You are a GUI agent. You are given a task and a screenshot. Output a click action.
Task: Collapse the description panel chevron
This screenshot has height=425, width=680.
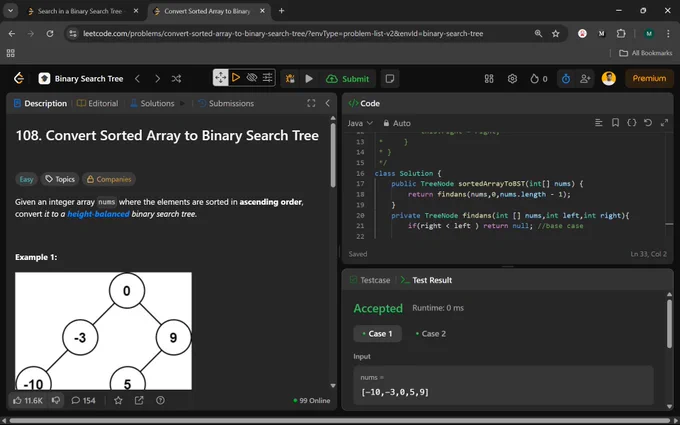point(327,103)
